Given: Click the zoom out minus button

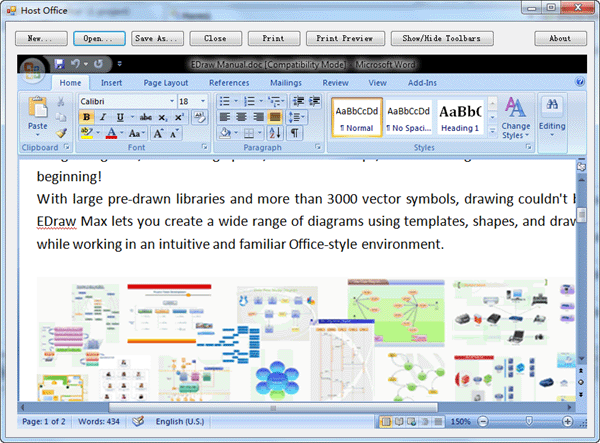Looking at the screenshot, I should 483,422.
